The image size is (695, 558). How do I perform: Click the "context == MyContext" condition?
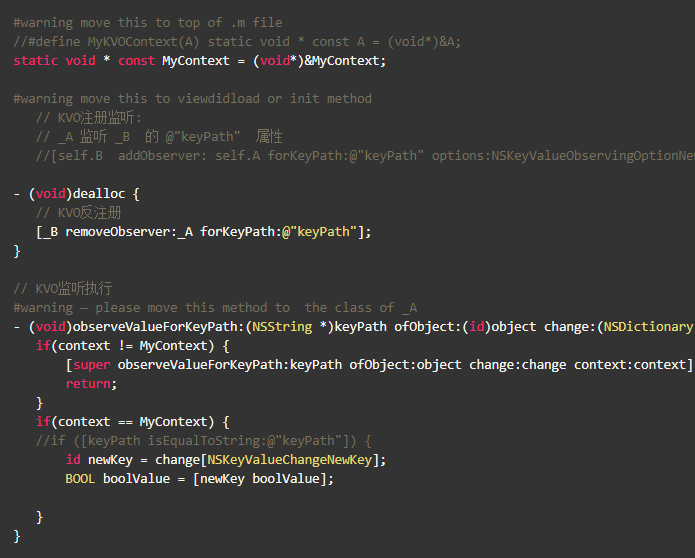tap(135, 421)
